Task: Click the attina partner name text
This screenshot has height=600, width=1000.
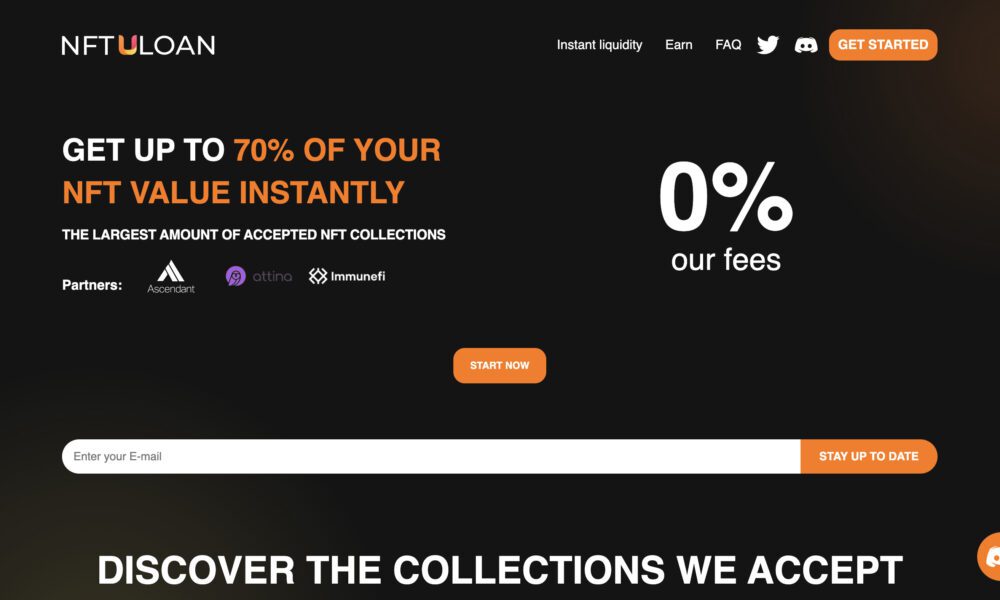Action: [x=272, y=276]
